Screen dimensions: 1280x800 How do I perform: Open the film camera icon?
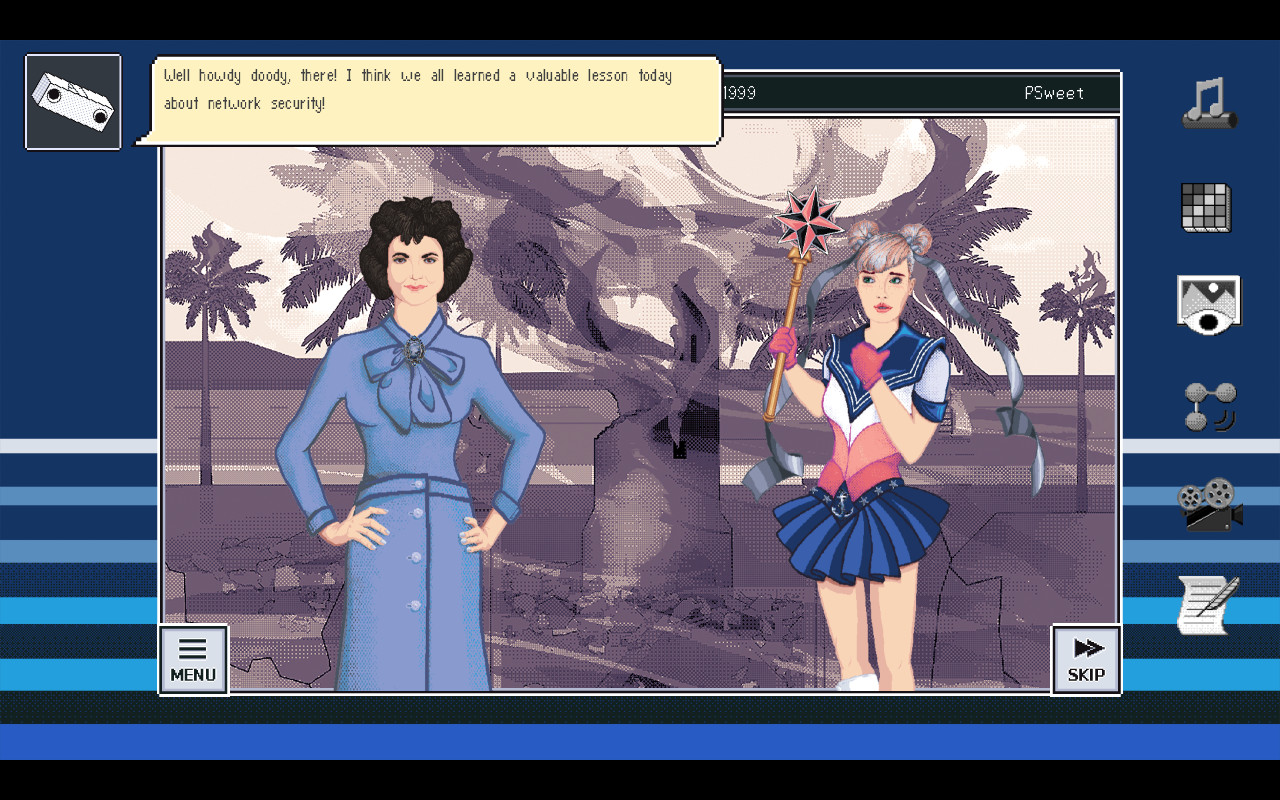coord(1209,504)
